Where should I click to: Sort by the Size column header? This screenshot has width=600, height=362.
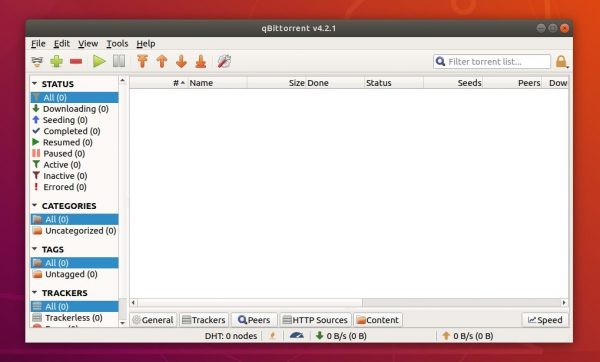click(277, 83)
